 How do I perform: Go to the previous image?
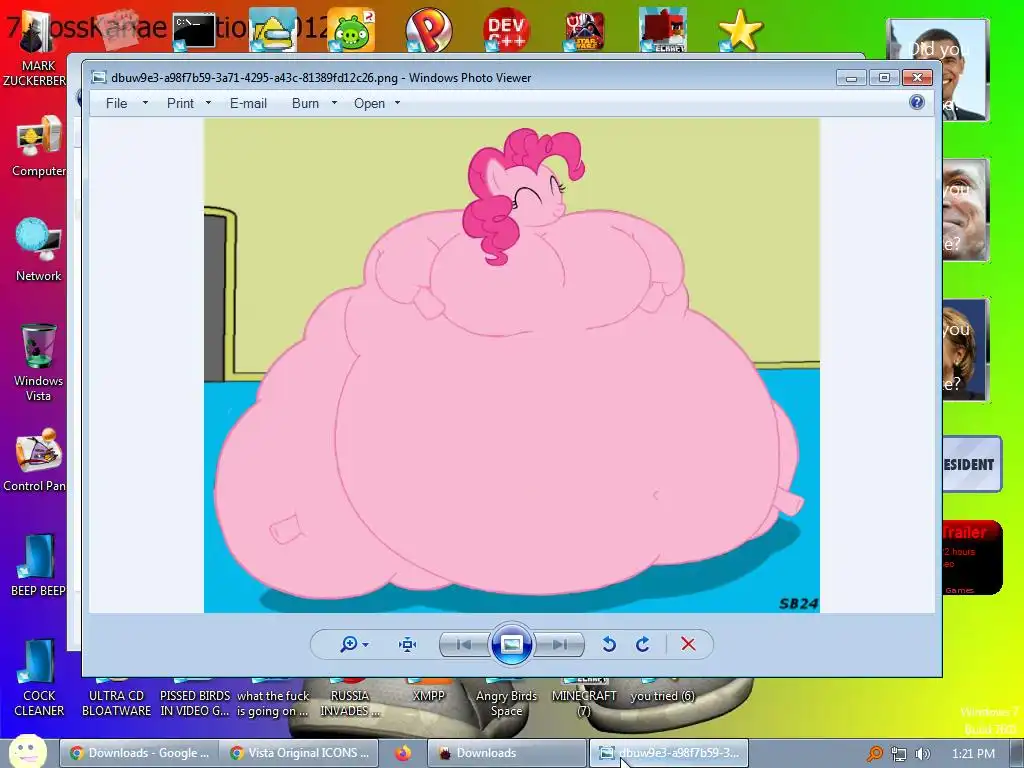pyautogui.click(x=464, y=645)
